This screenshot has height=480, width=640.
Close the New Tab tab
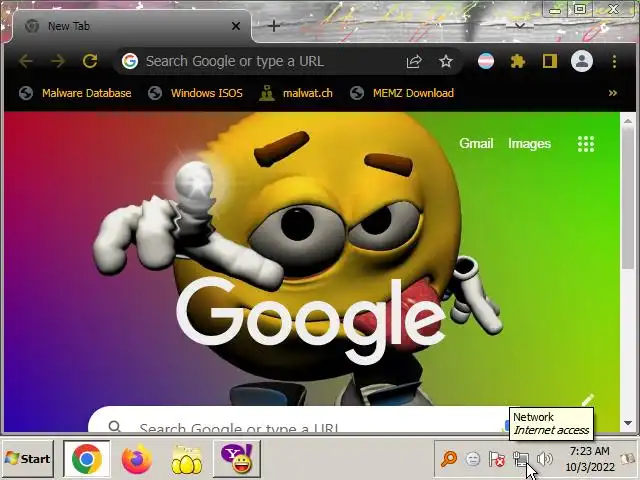[x=236, y=26]
